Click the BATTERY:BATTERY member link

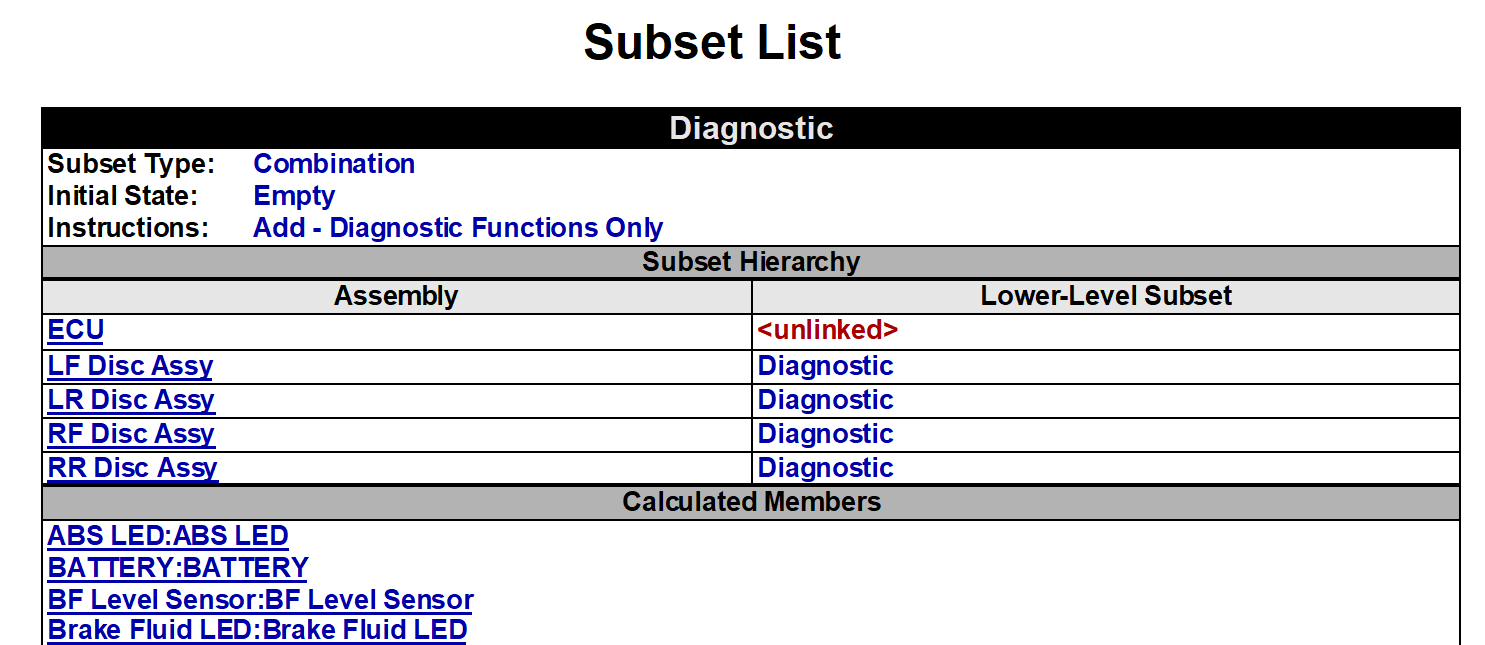178,568
